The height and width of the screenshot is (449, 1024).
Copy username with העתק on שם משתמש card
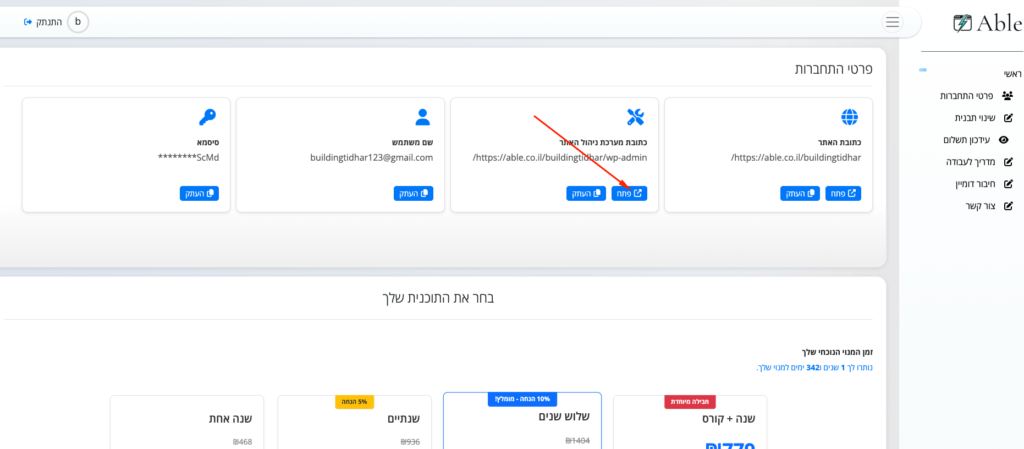click(x=413, y=193)
